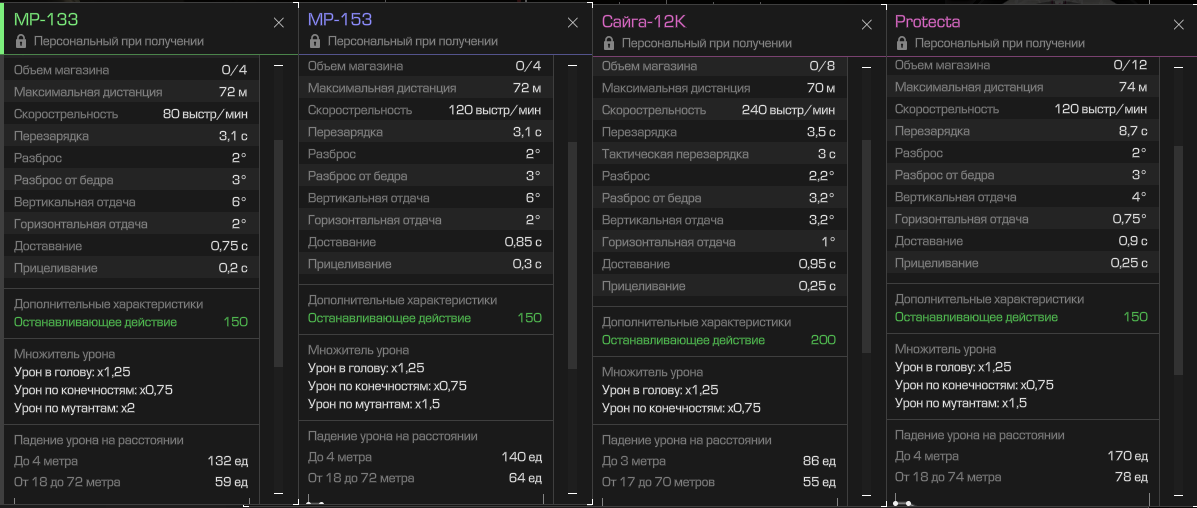The image size is (1197, 508).
Task: Select the Сайга-12К title
Action: click(x=644, y=21)
